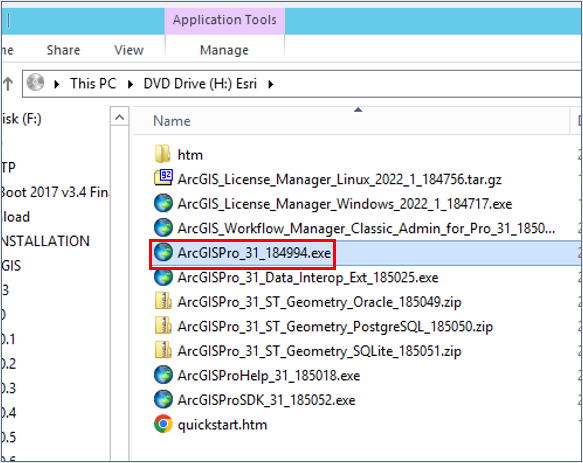Select ArcGISProSDK_31_185052.exe file name

tap(267, 400)
